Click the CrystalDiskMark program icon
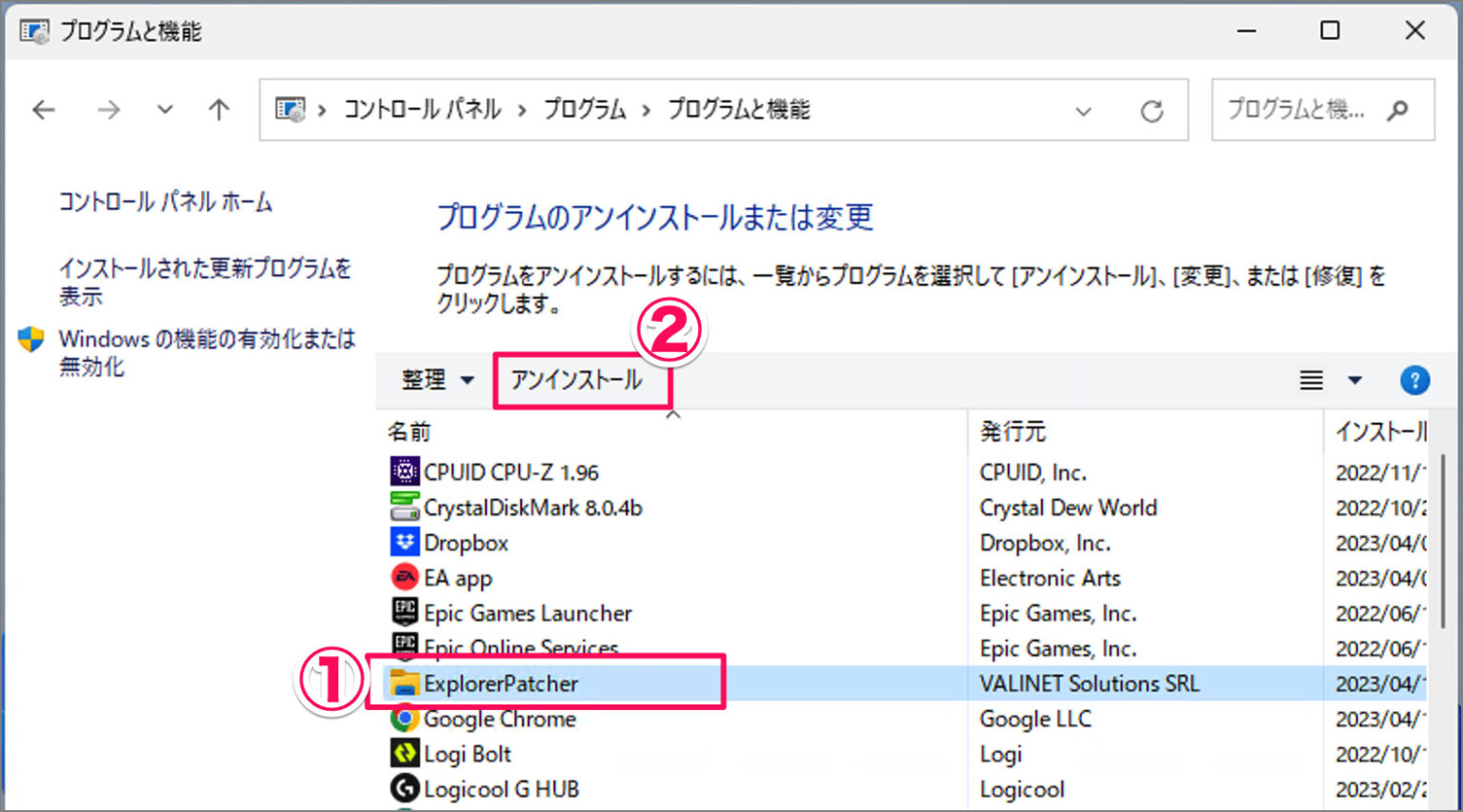Screen dimensions: 1463x812 pos(405,506)
